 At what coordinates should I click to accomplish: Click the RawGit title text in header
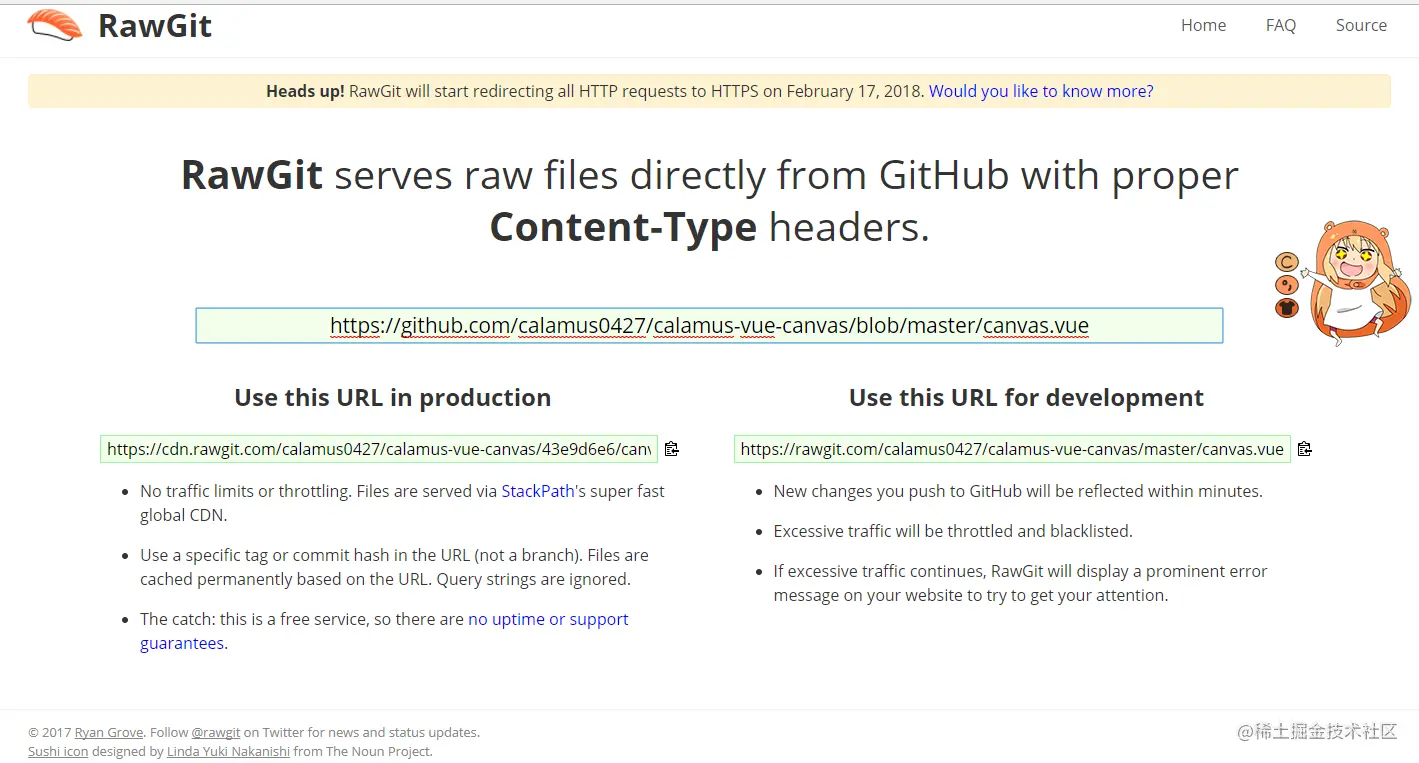point(155,25)
